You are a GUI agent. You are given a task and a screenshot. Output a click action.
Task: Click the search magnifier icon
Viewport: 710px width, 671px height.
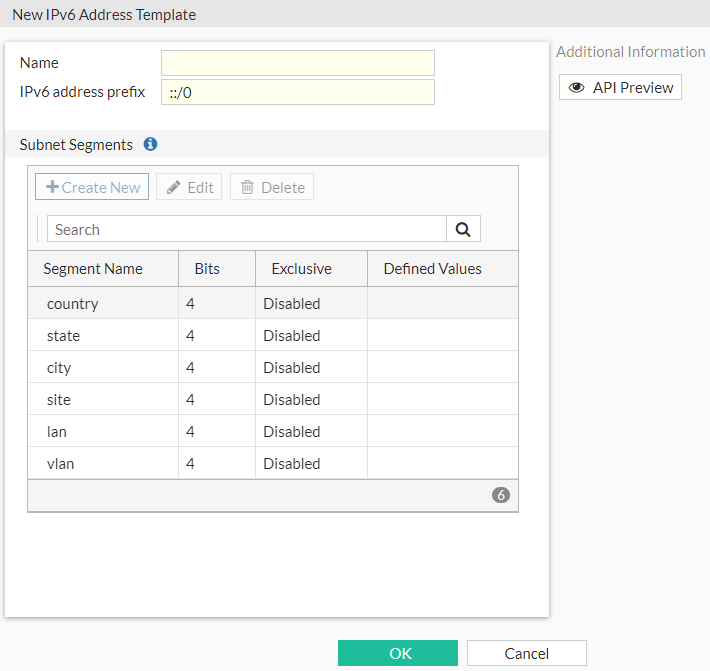tap(463, 229)
